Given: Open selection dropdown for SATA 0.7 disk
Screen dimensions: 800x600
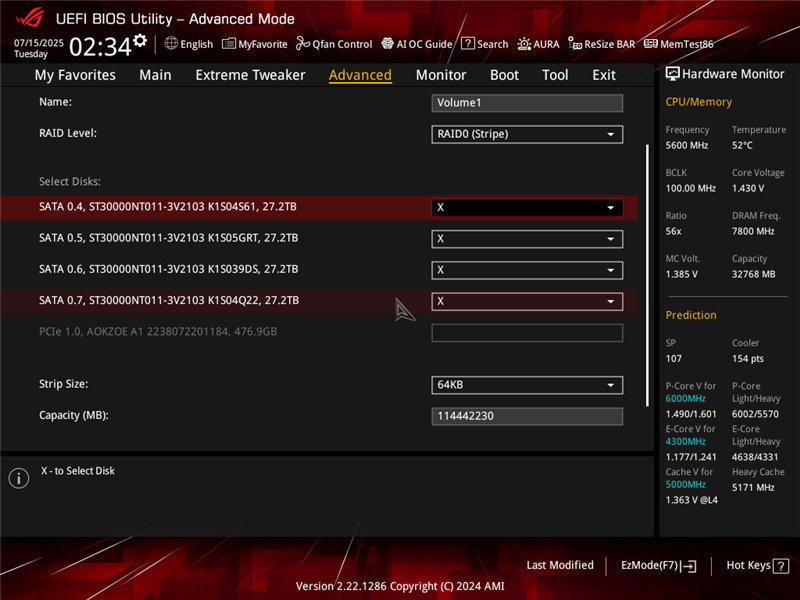Looking at the screenshot, I should [527, 301].
